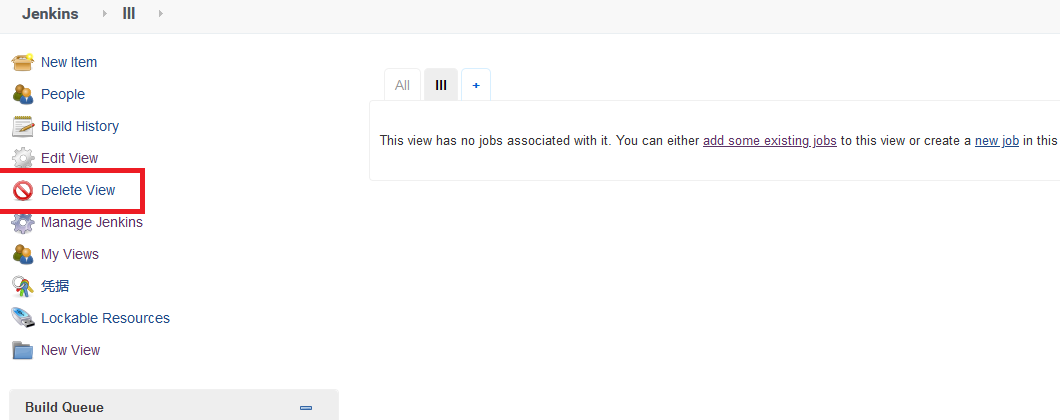This screenshot has height=420, width=1060.
Task: Click the Manage Jenkins gear icon
Action: (x=22, y=222)
